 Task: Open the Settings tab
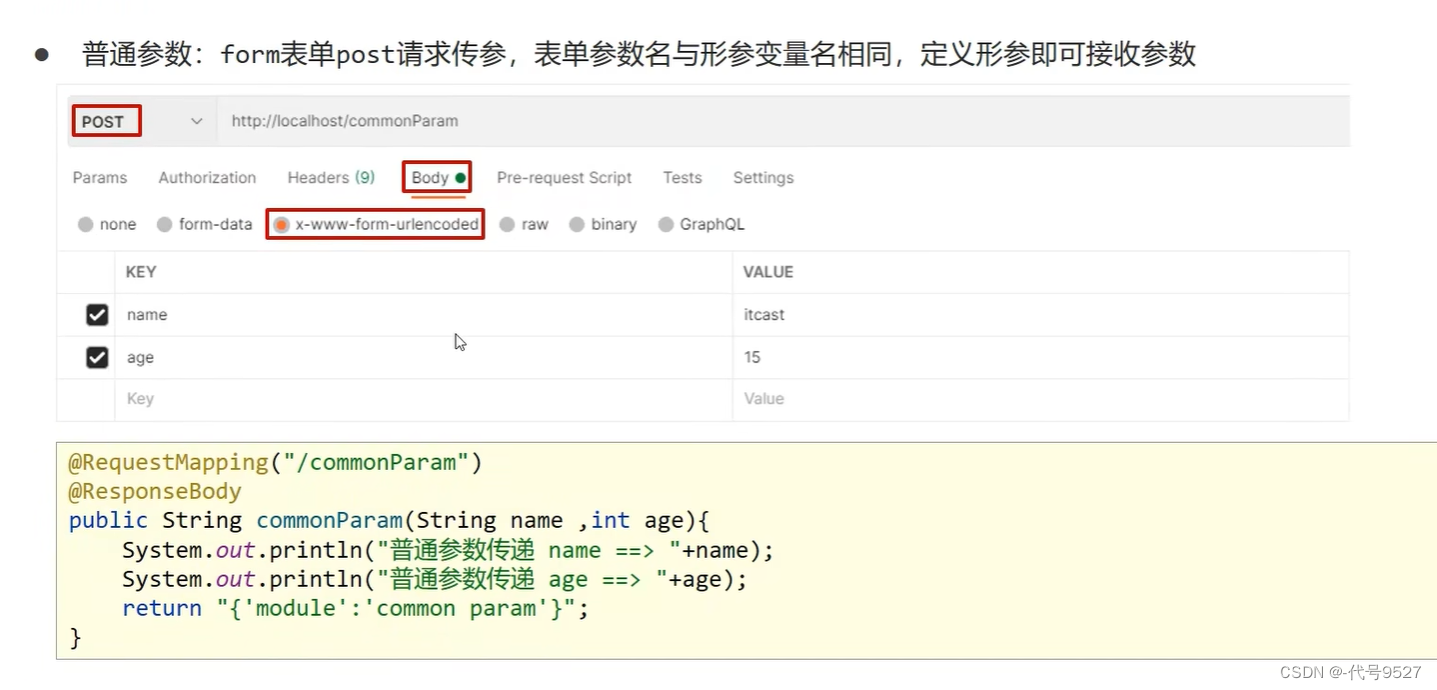[763, 178]
